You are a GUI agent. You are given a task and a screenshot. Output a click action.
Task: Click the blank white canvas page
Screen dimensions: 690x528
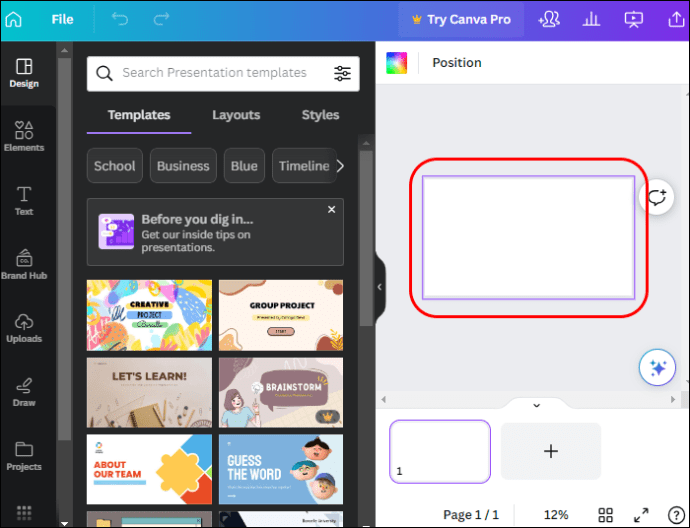pos(529,238)
